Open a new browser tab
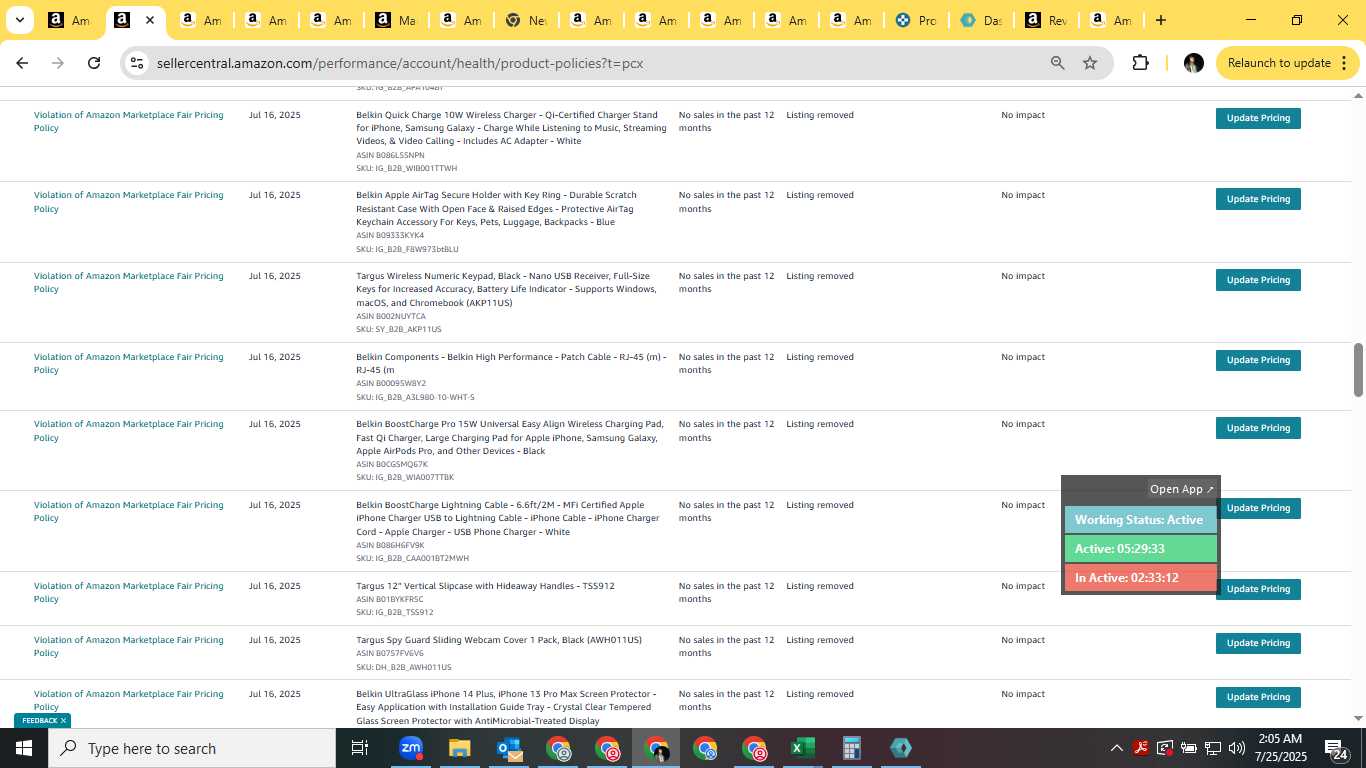The height and width of the screenshot is (768, 1366). 1160,20
